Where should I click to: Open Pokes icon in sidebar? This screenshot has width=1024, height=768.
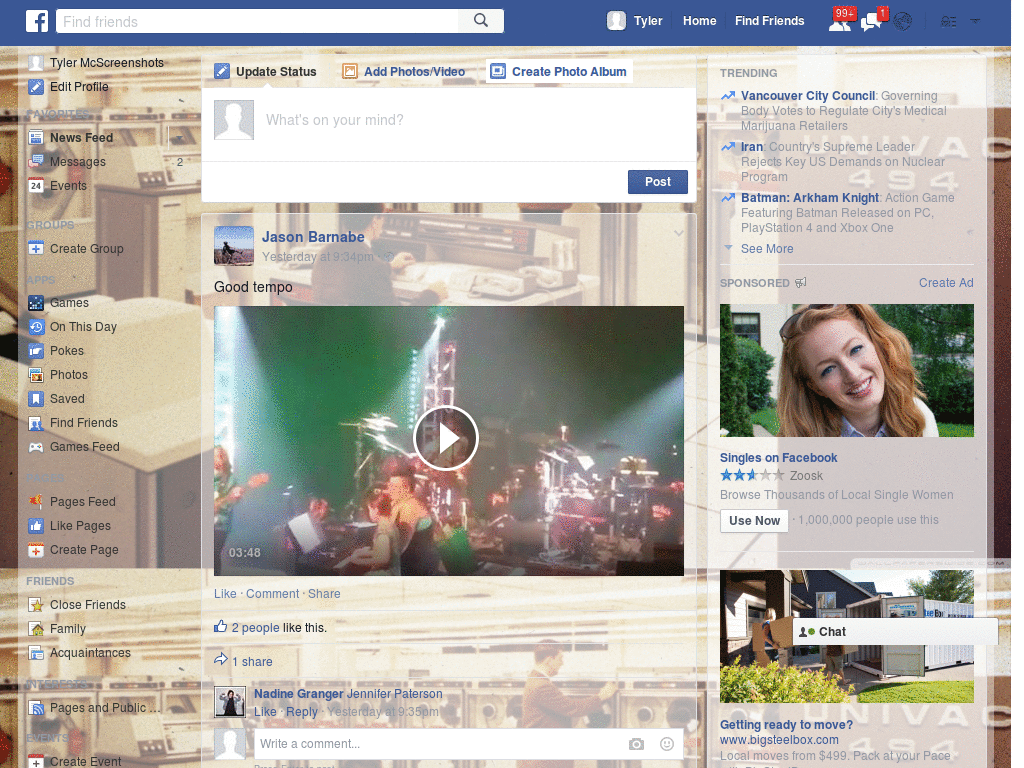(36, 351)
